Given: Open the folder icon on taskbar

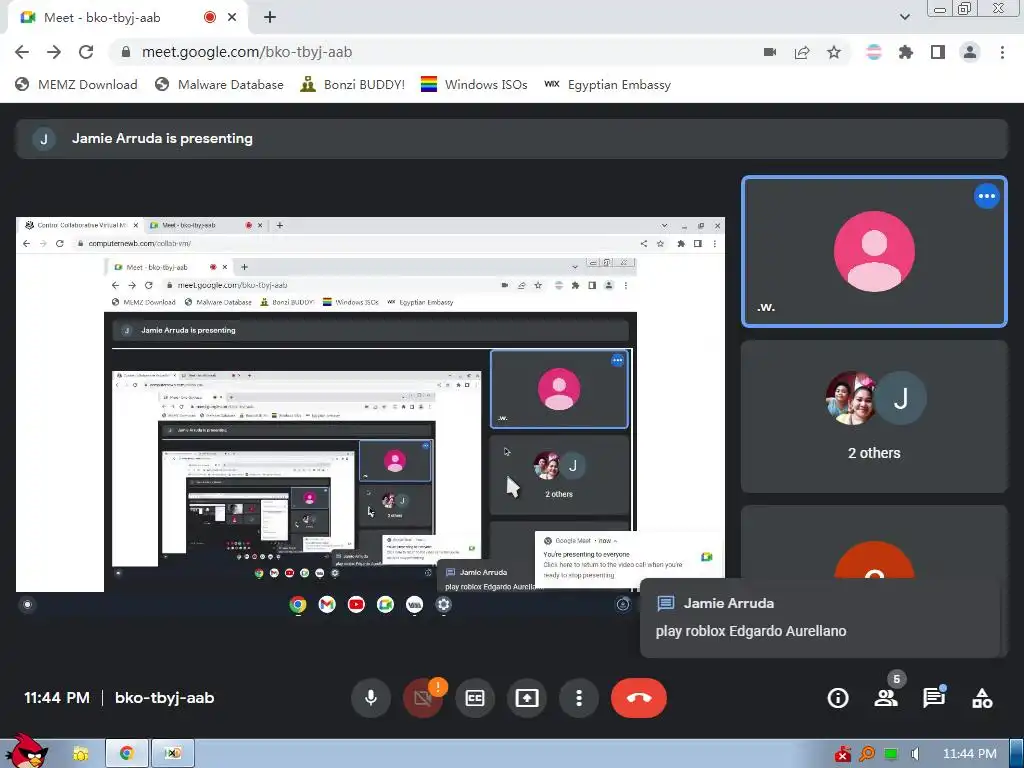Looking at the screenshot, I should coord(80,754).
